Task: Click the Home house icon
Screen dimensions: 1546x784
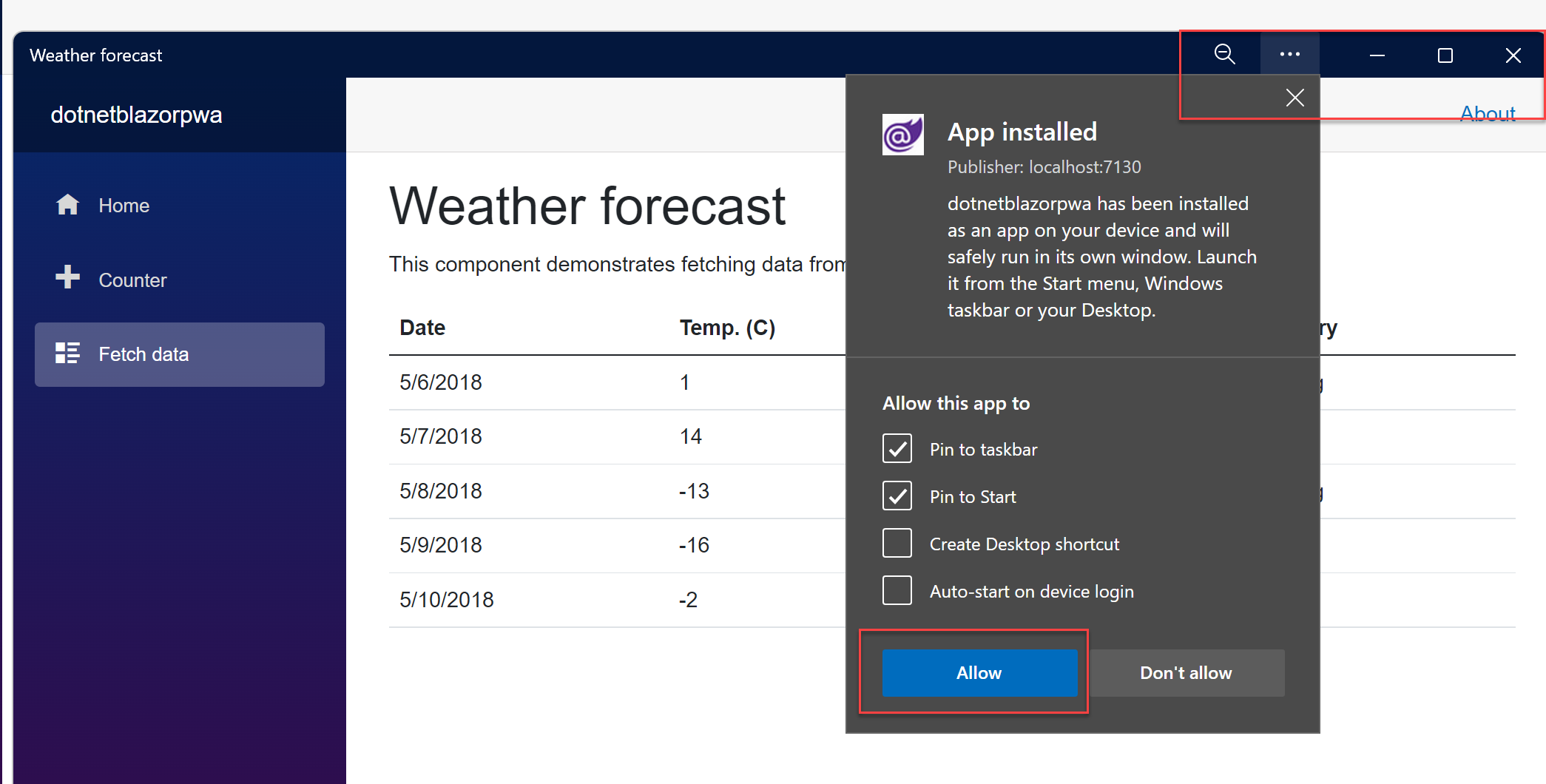Action: 67,205
